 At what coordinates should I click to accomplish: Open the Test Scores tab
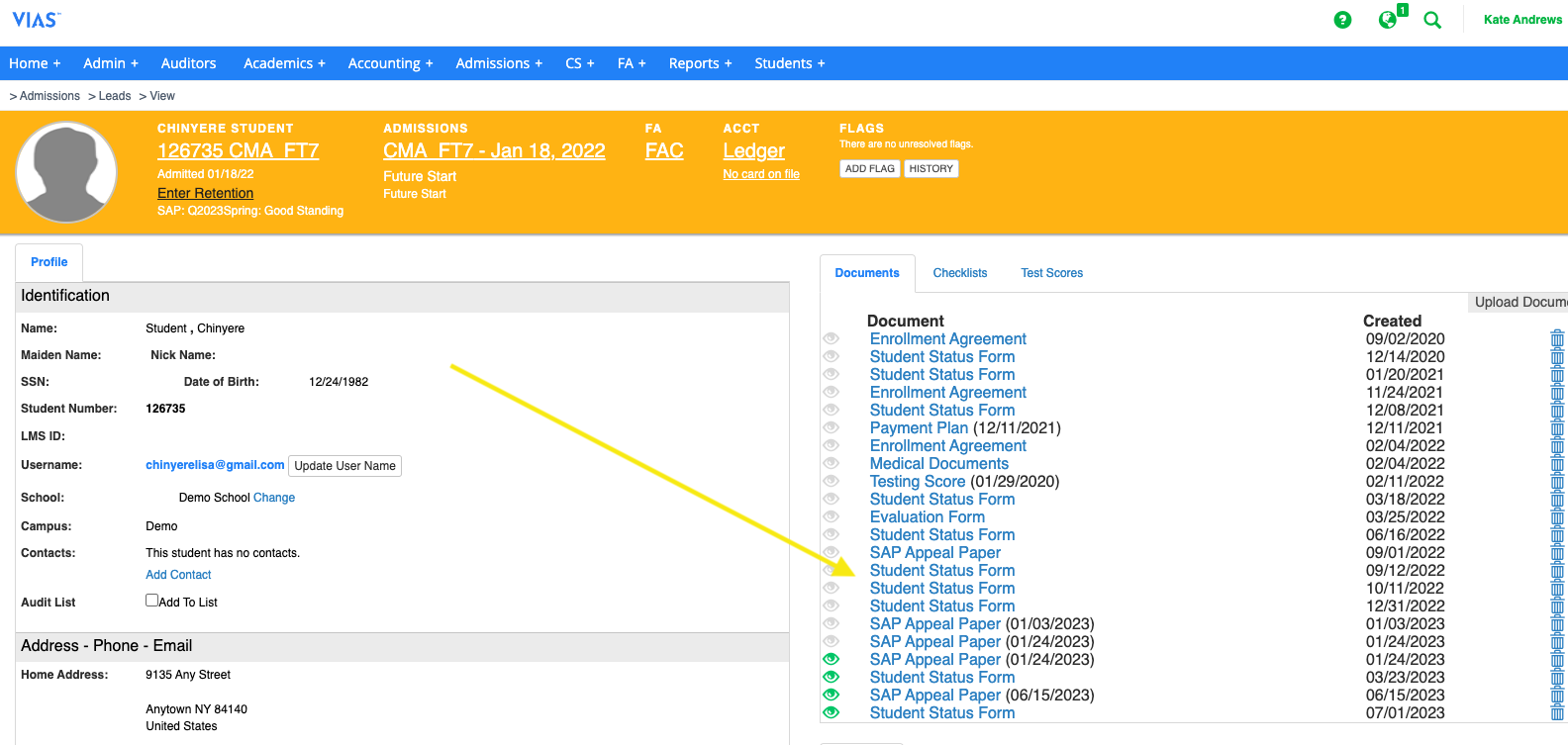pyautogui.click(x=1051, y=273)
